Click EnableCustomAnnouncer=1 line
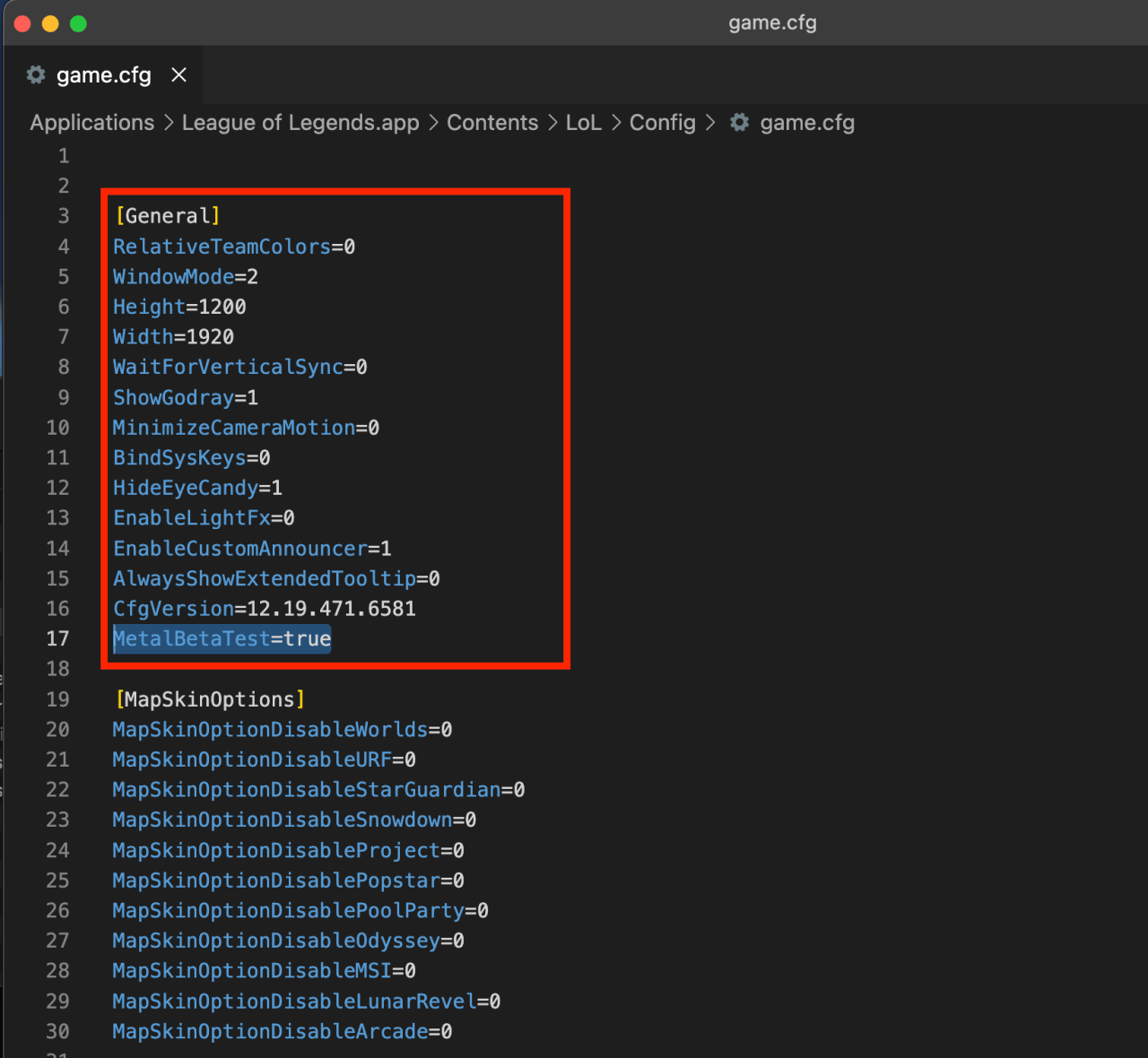Image resolution: width=1148 pixels, height=1058 pixels. (x=252, y=549)
